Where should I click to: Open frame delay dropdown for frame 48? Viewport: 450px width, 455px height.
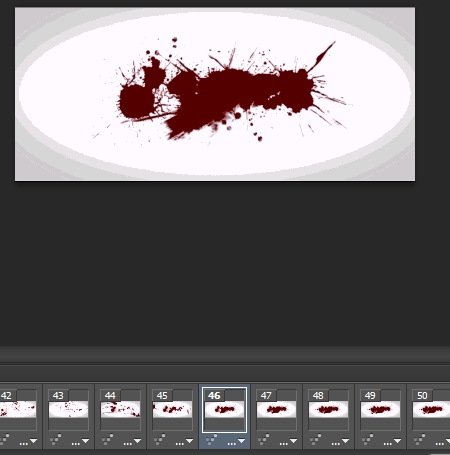[340, 442]
